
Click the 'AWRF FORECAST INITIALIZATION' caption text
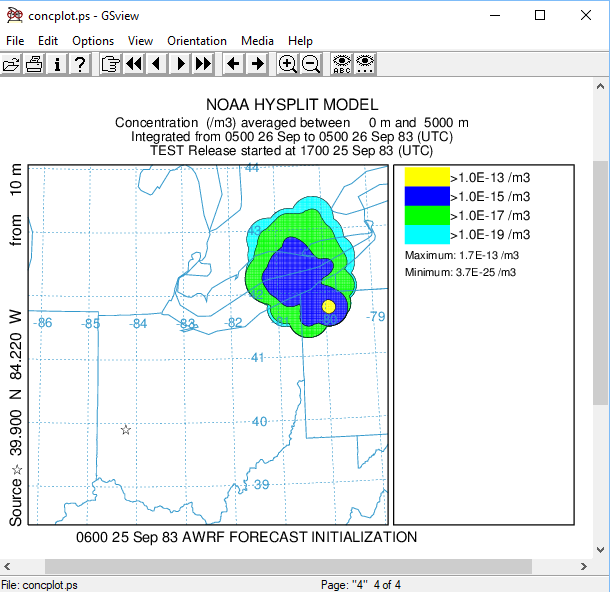(x=300, y=537)
